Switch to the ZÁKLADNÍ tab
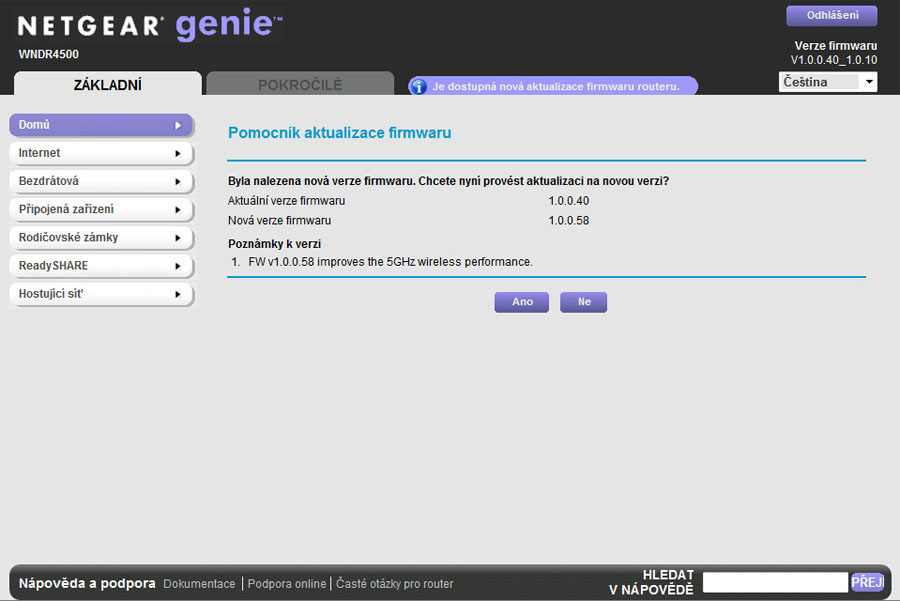Screen dimensions: 900x601 [108, 84]
